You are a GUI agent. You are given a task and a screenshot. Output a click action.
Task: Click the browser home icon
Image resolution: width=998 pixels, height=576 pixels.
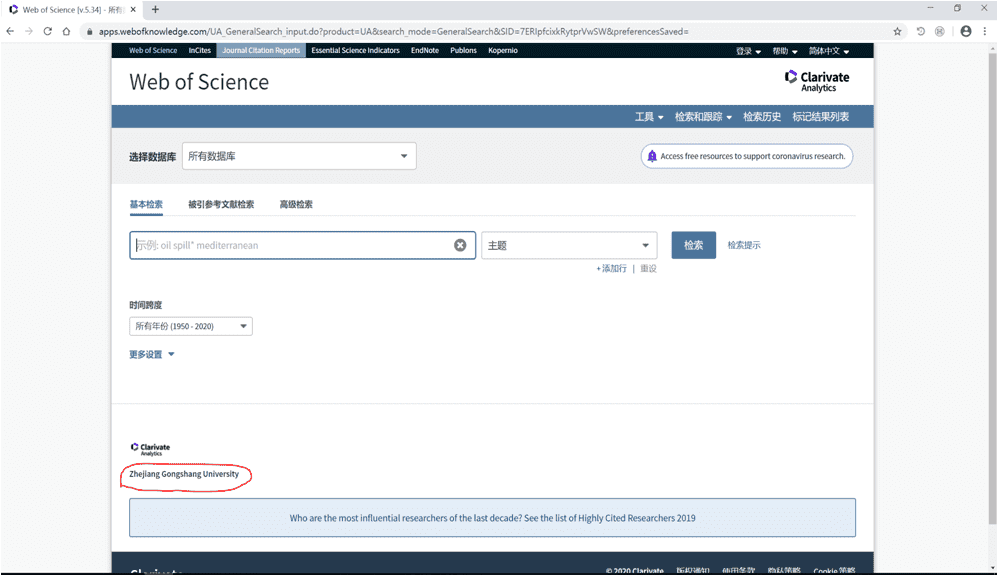66,31
